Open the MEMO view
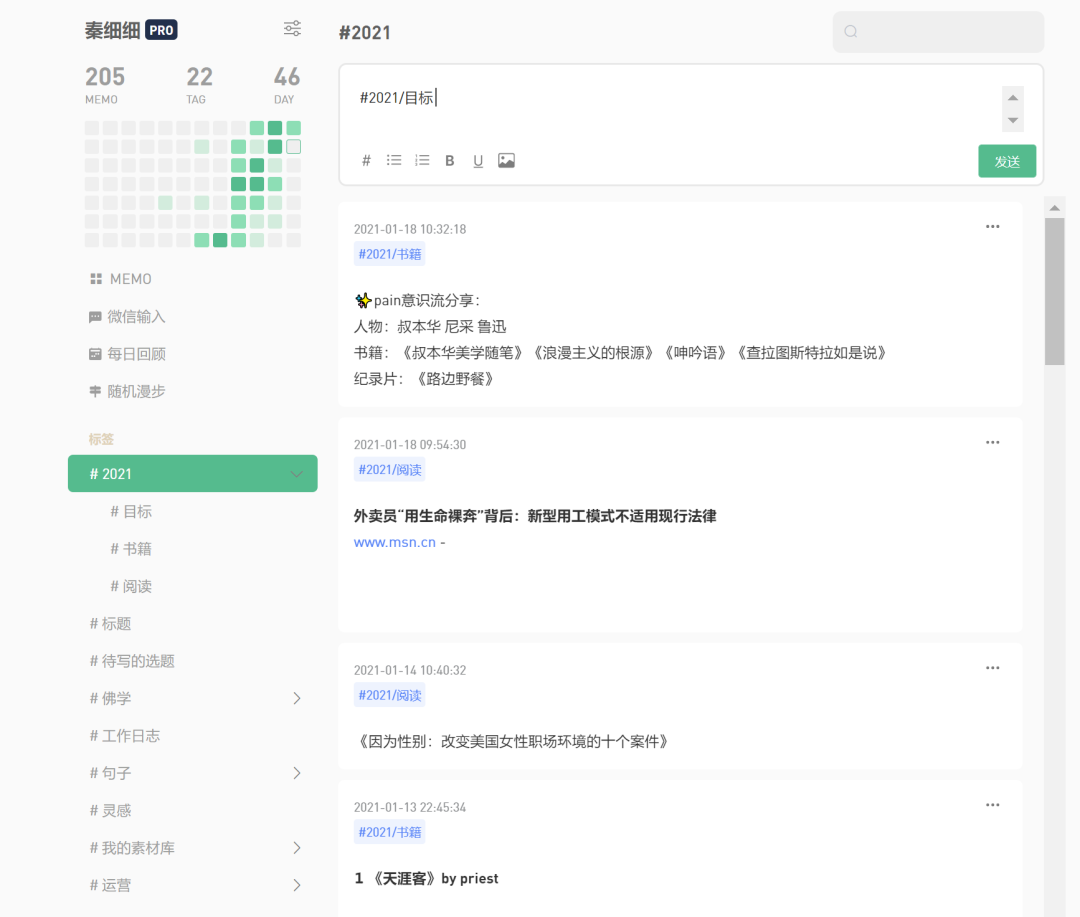This screenshot has width=1080, height=917. [x=121, y=279]
